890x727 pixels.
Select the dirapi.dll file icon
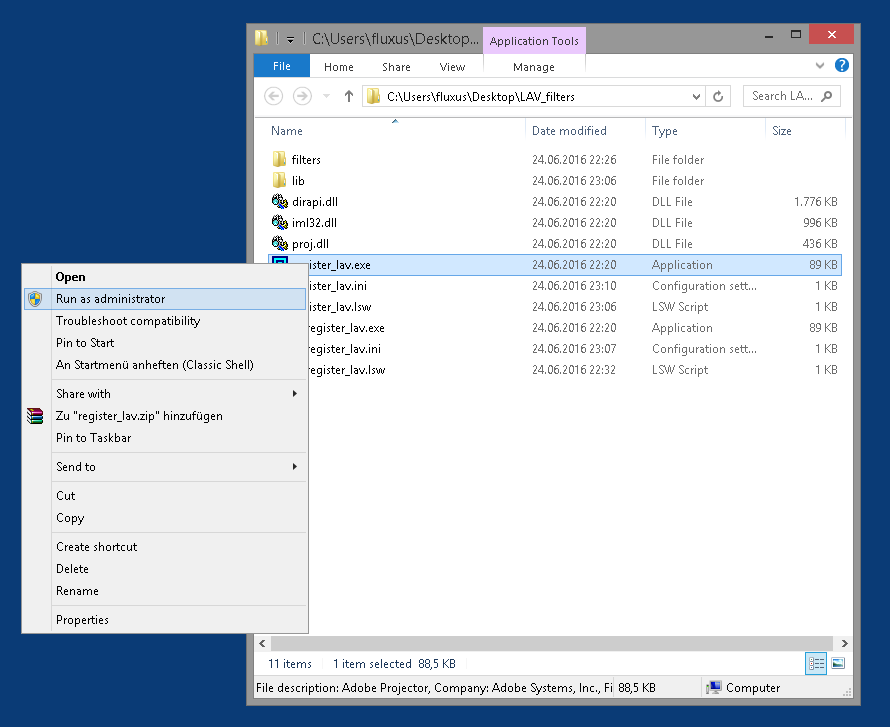coord(279,202)
